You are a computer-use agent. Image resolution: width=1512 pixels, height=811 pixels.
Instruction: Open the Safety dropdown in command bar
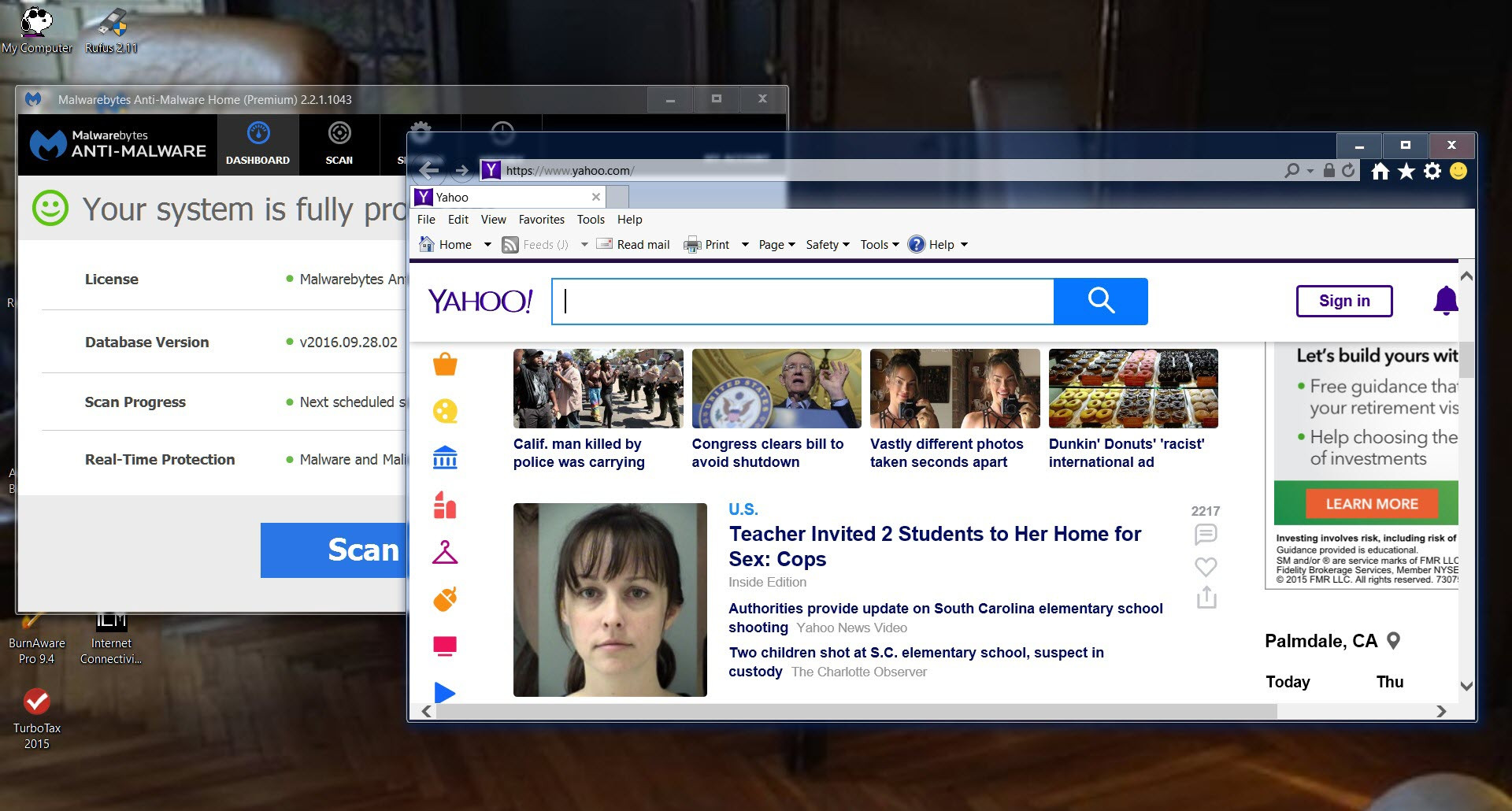(828, 245)
